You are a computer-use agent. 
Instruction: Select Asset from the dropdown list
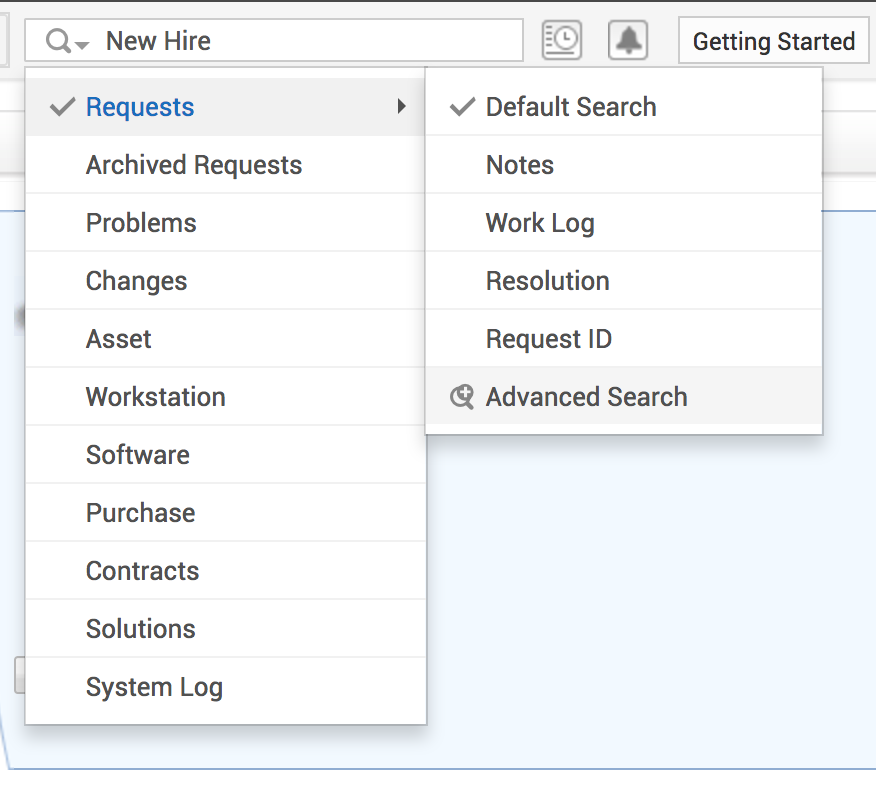click(x=118, y=339)
